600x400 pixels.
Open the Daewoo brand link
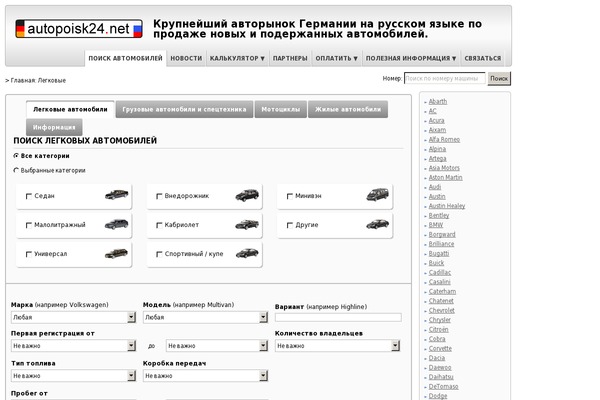tap(440, 367)
